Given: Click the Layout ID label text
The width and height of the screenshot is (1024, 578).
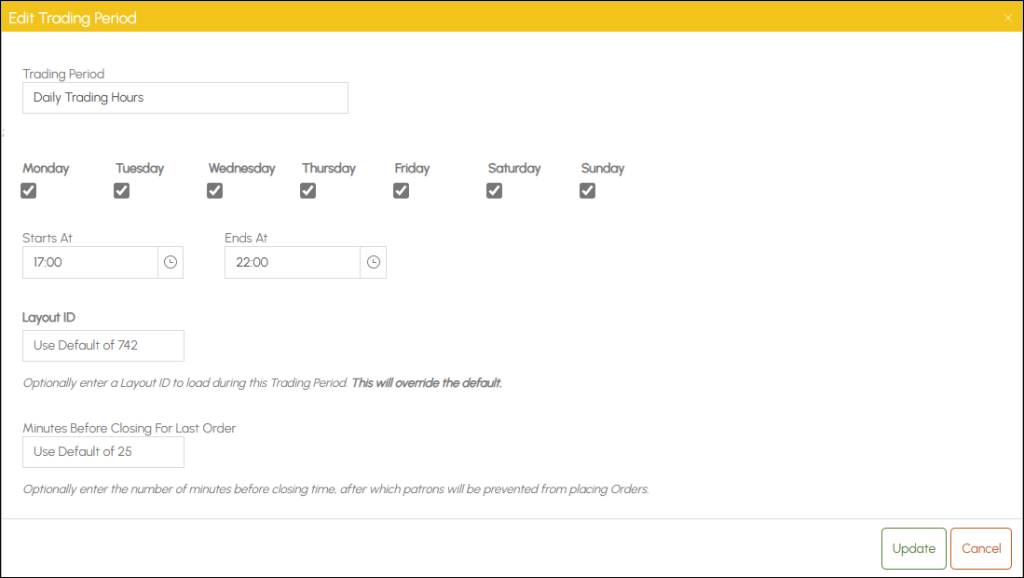Looking at the screenshot, I should 49,317.
